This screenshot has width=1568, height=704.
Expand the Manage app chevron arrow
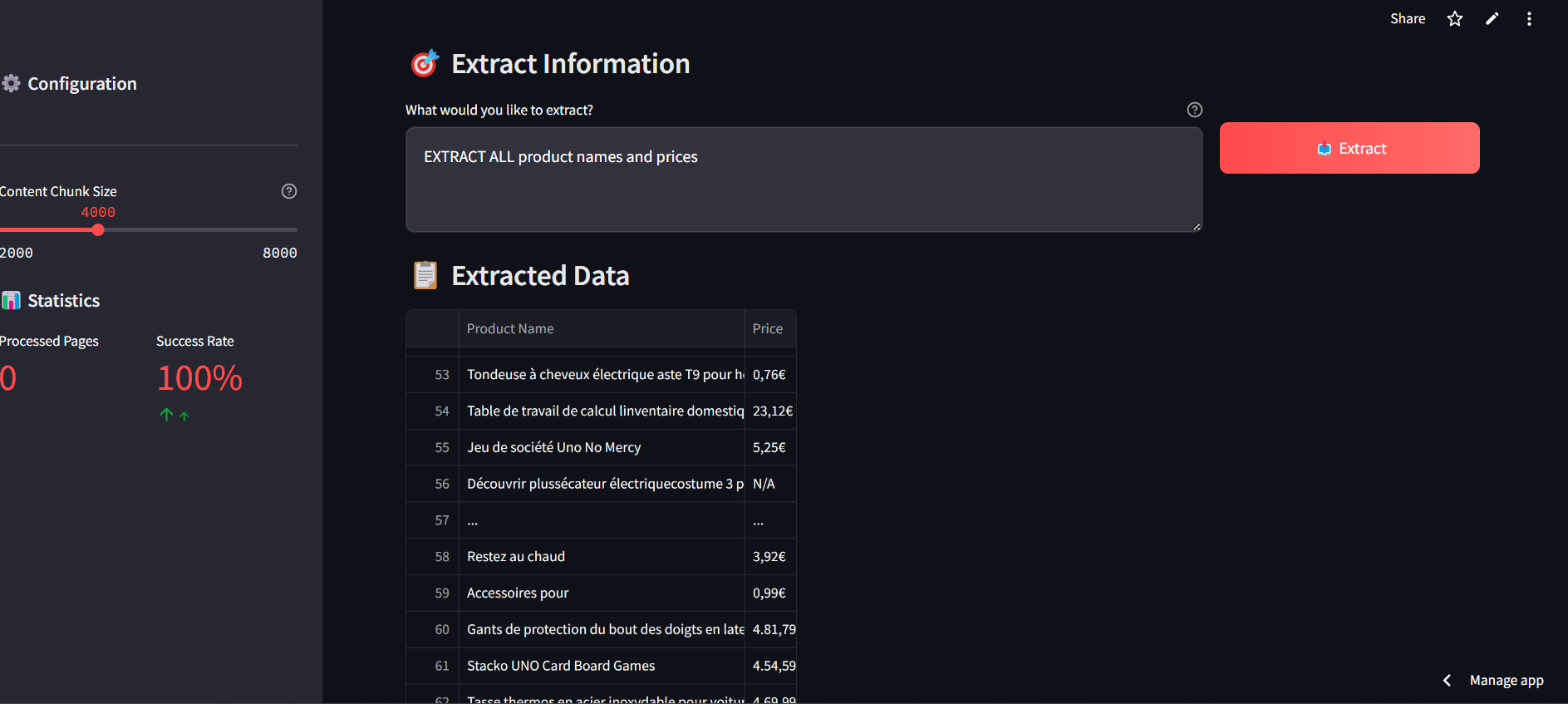click(1447, 680)
